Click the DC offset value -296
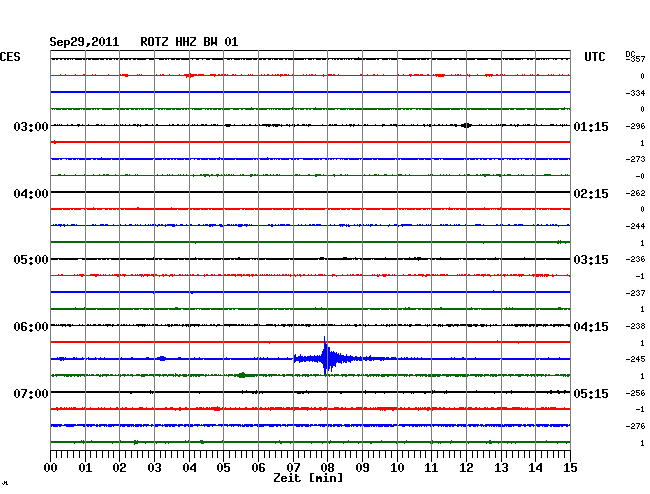The width and height of the screenshot is (650, 494). point(635,126)
